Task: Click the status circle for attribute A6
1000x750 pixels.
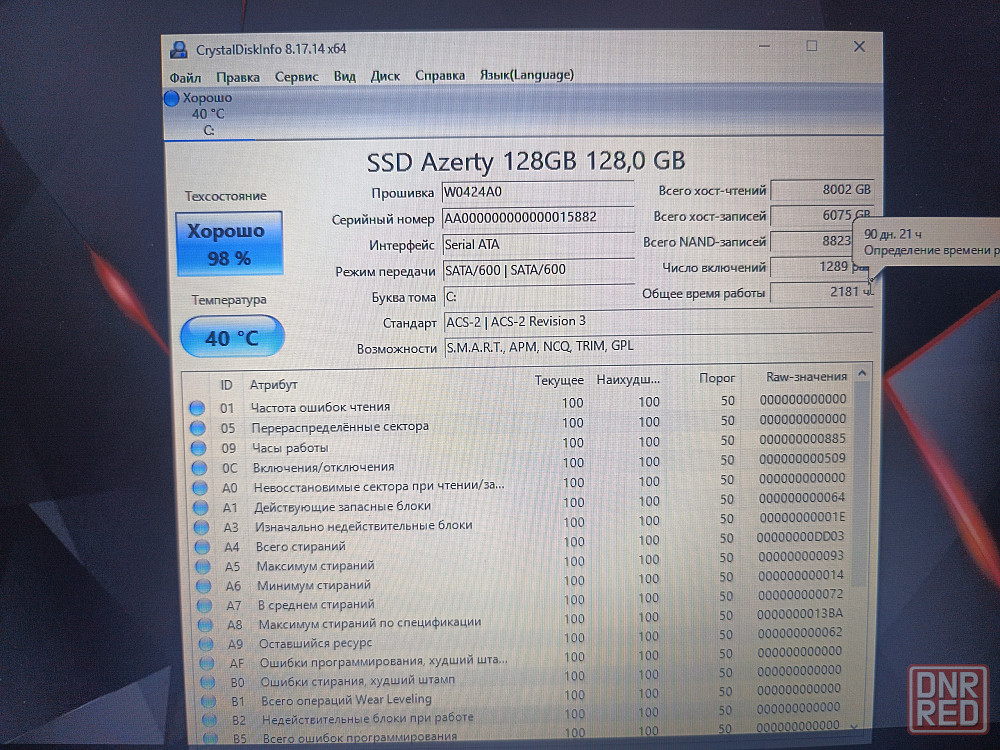Action: (203, 585)
